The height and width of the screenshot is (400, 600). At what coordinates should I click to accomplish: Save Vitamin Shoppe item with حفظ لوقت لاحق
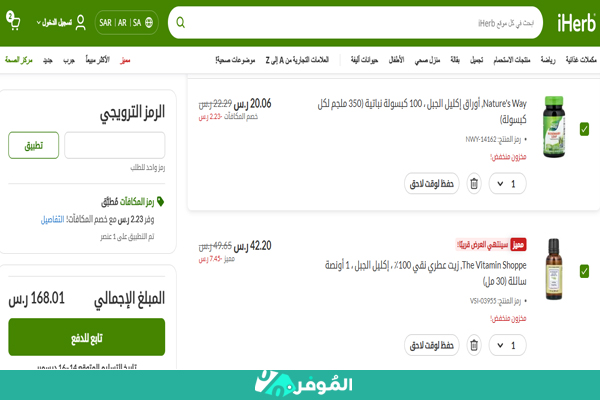pos(432,345)
